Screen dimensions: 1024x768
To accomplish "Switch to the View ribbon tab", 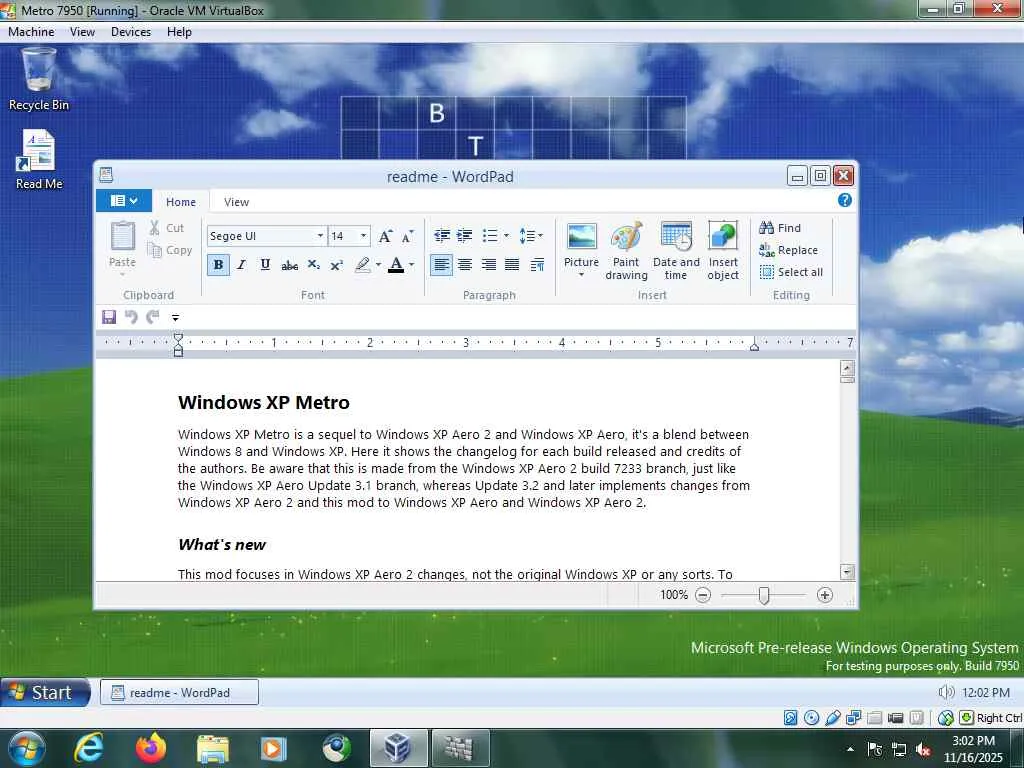I will (236, 202).
